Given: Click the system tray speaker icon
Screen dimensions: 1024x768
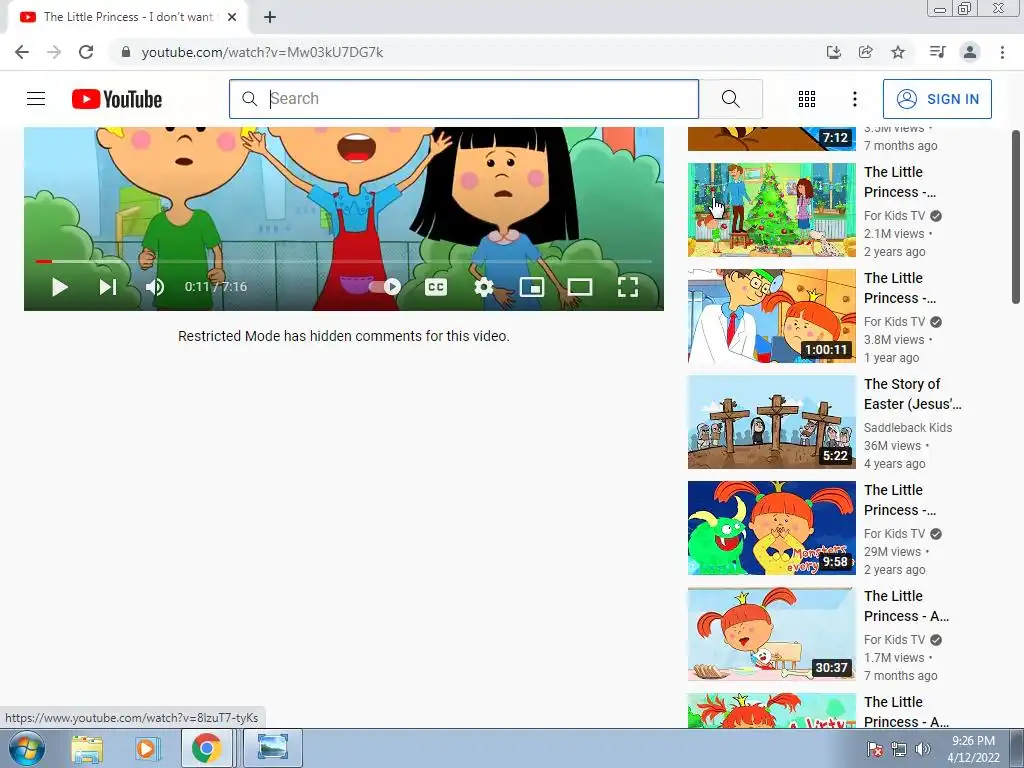Looking at the screenshot, I should coord(922,749).
